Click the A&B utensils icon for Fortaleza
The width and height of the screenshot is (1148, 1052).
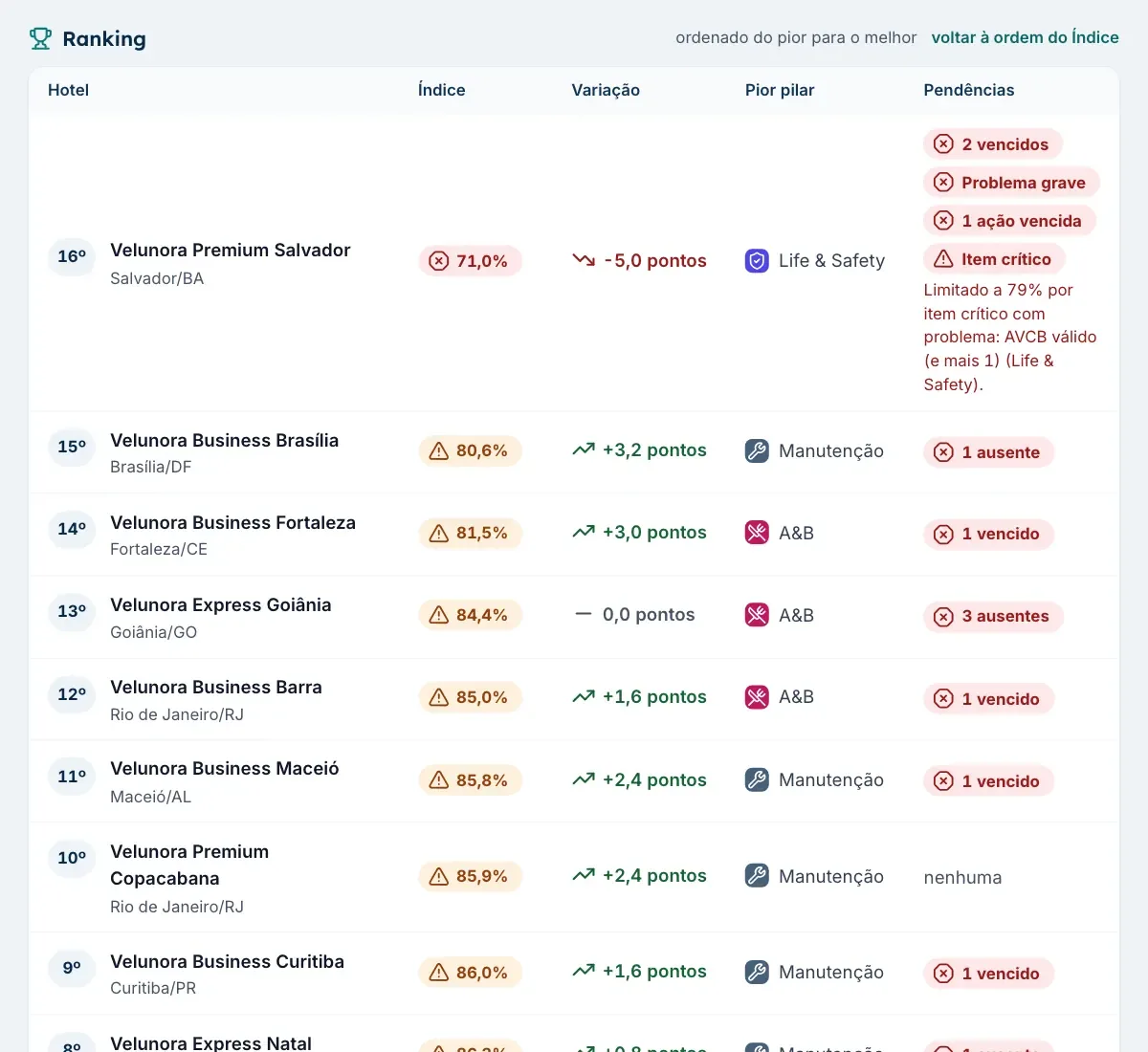[757, 533]
